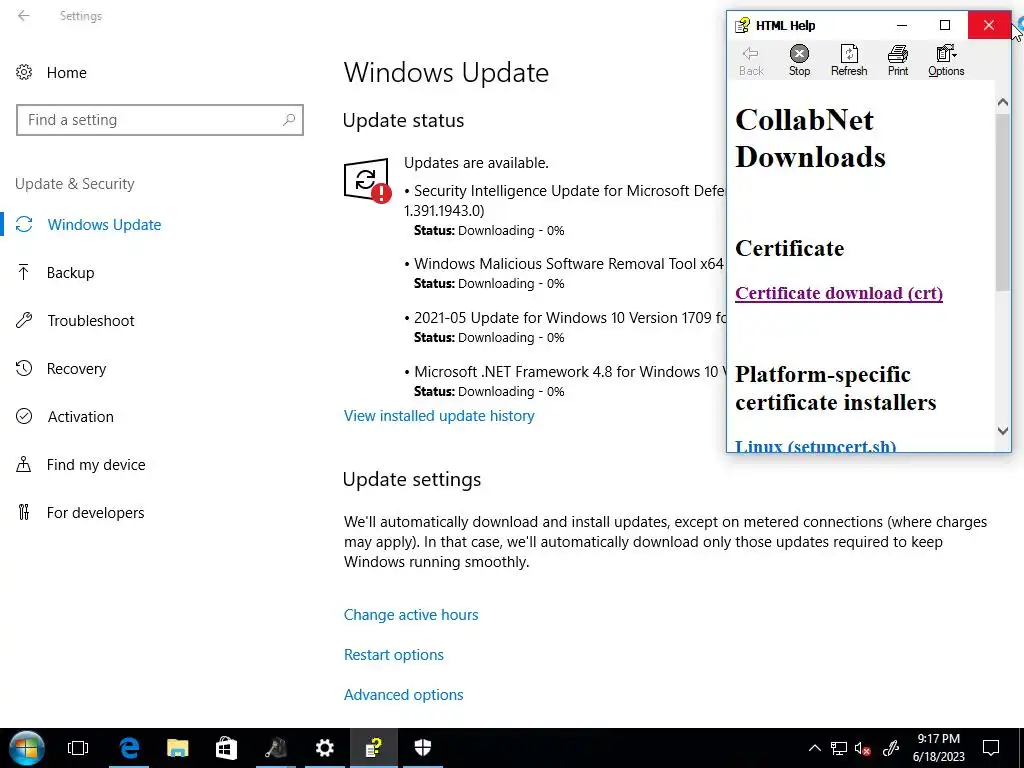Refresh the HTML Help page

point(849,61)
